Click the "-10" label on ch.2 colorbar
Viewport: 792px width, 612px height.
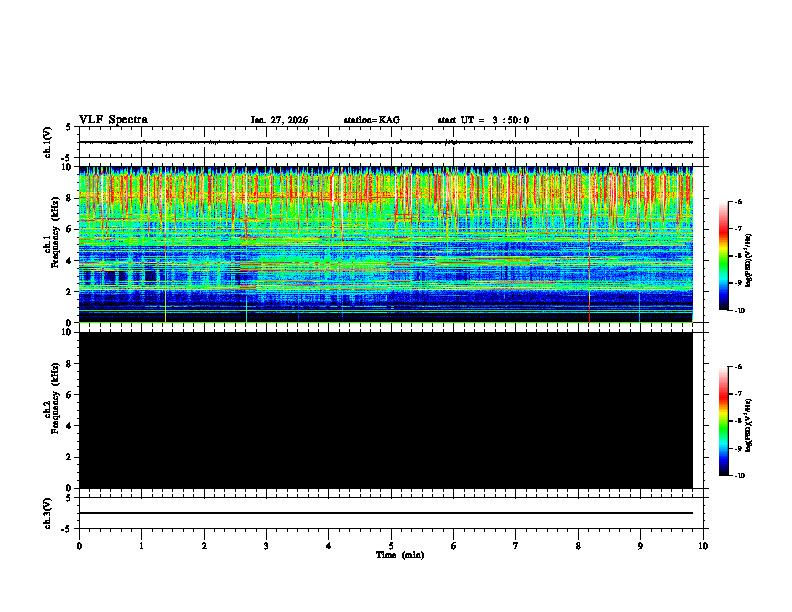pos(739,476)
